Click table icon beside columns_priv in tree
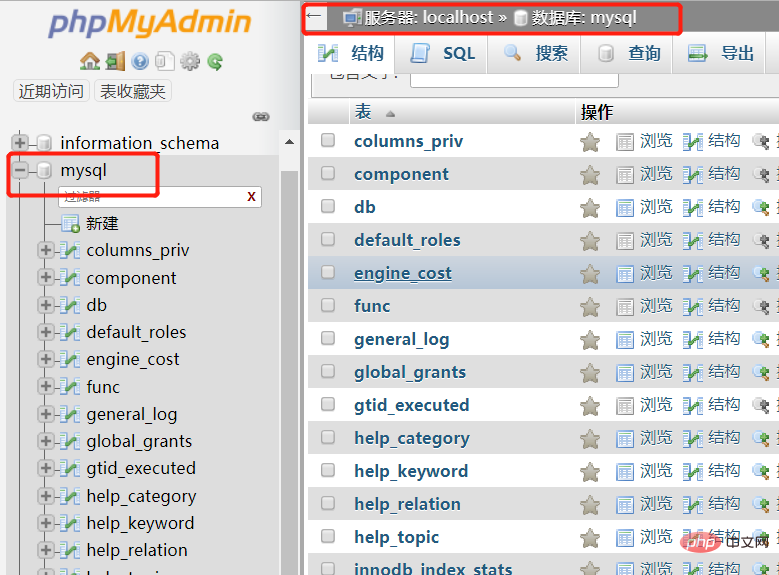 point(70,250)
